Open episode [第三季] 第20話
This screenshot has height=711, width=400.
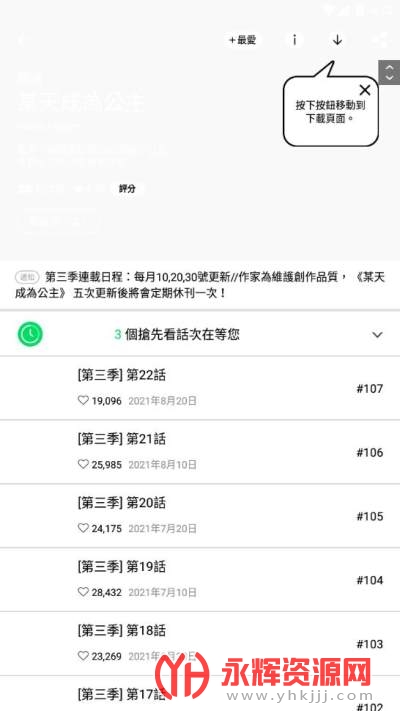click(x=200, y=516)
